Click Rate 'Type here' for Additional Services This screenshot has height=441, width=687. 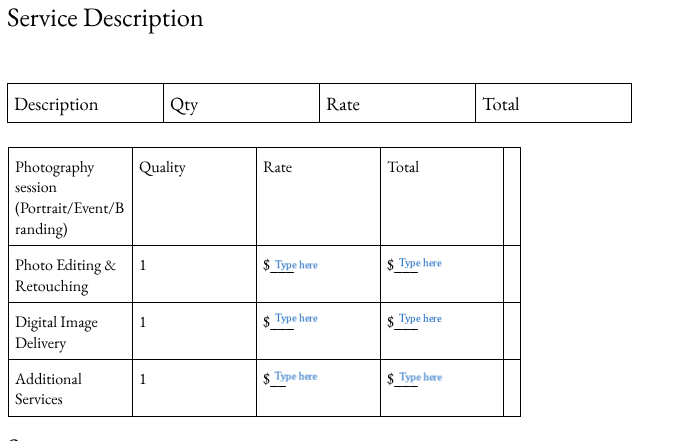tap(296, 377)
